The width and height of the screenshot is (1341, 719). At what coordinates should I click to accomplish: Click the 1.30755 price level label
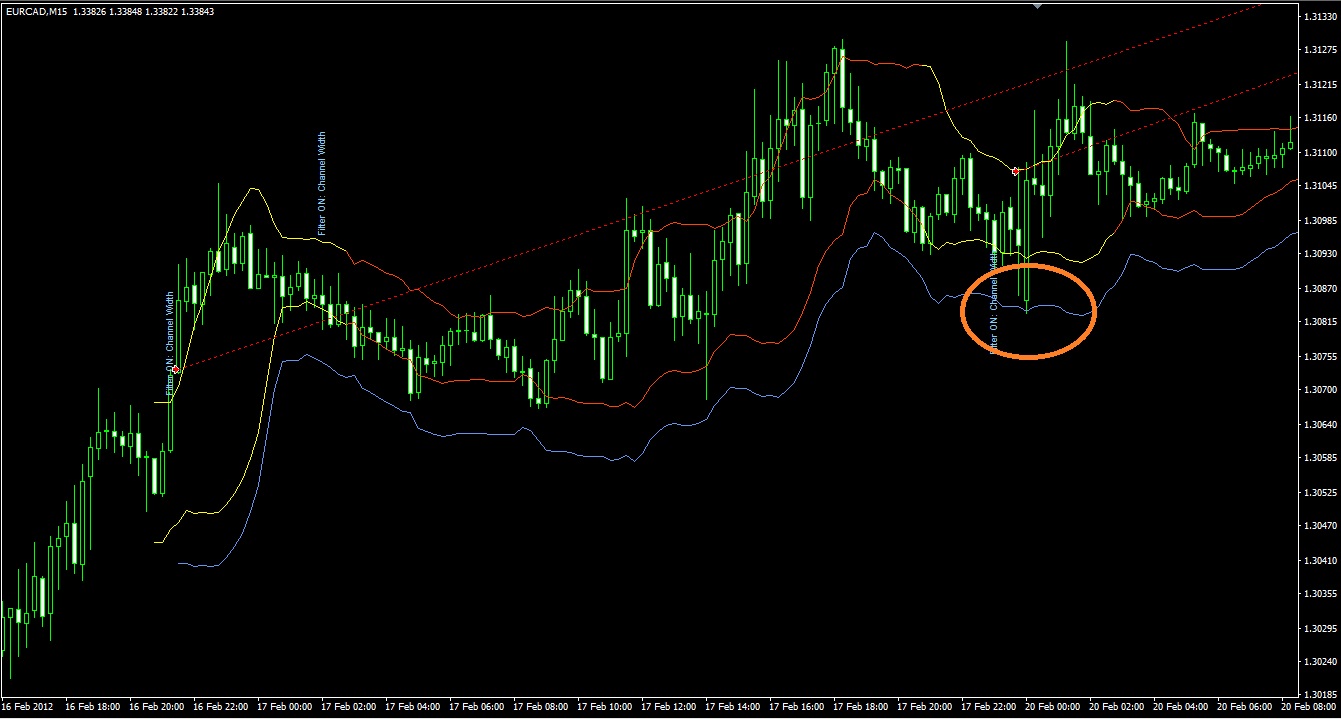pos(1321,356)
